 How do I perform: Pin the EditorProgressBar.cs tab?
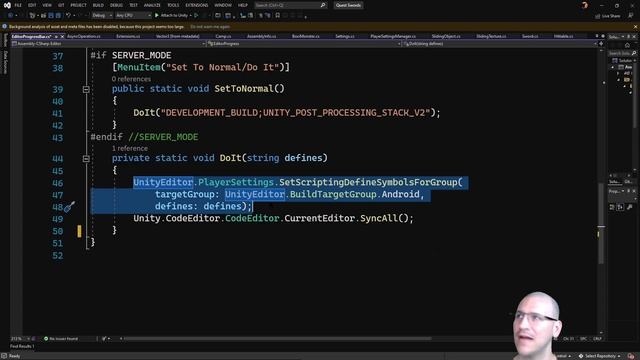(x=56, y=37)
